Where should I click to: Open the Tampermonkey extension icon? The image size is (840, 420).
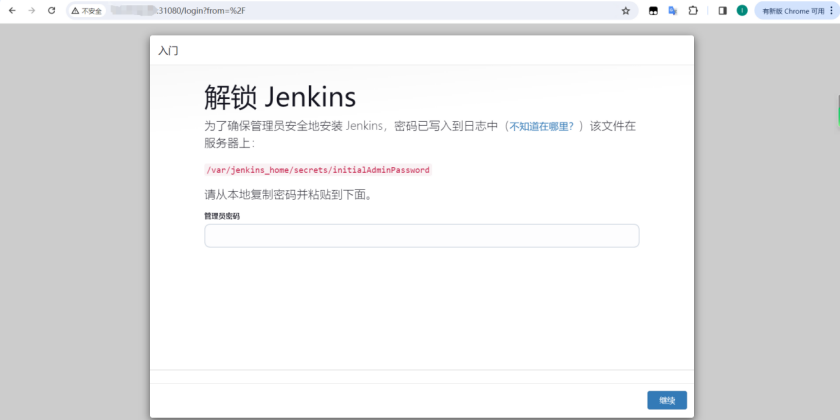653,11
